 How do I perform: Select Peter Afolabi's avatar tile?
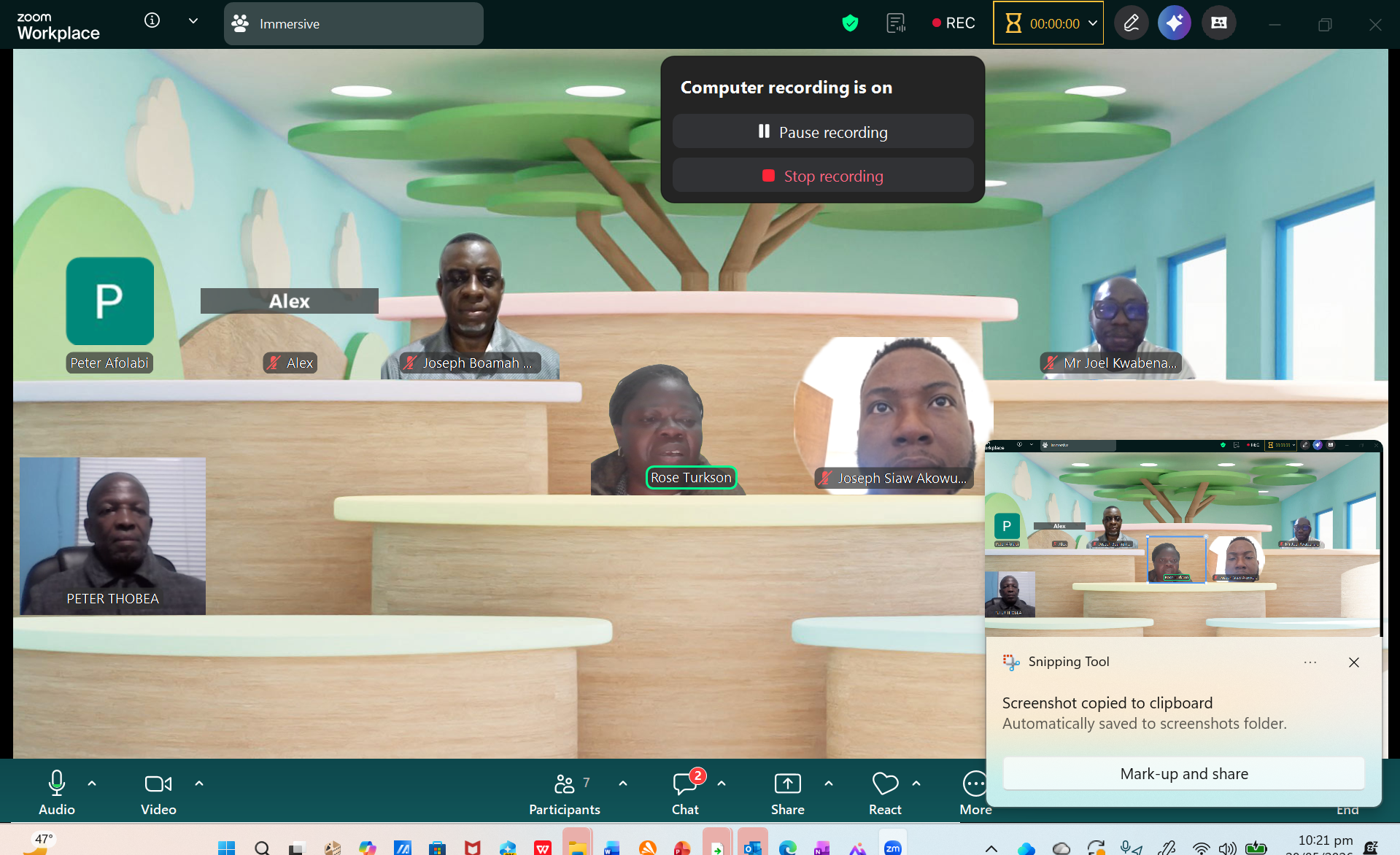[110, 301]
